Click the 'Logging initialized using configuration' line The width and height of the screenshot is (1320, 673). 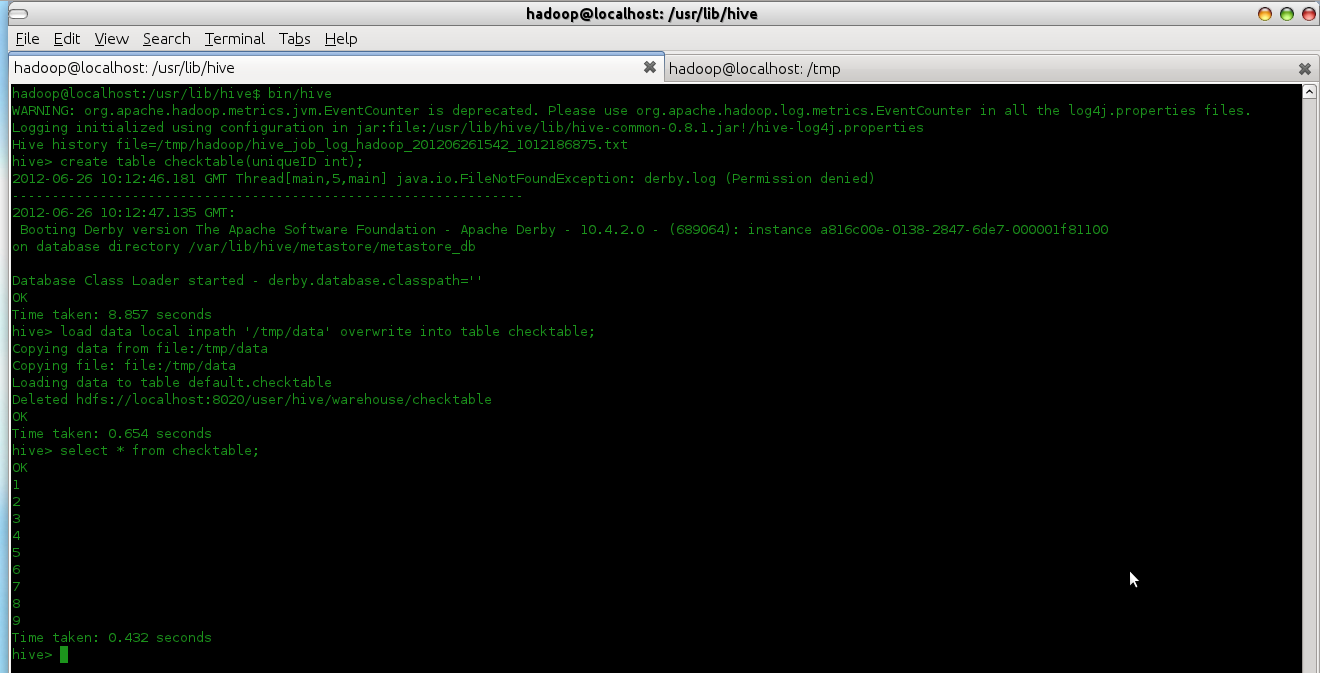click(468, 128)
